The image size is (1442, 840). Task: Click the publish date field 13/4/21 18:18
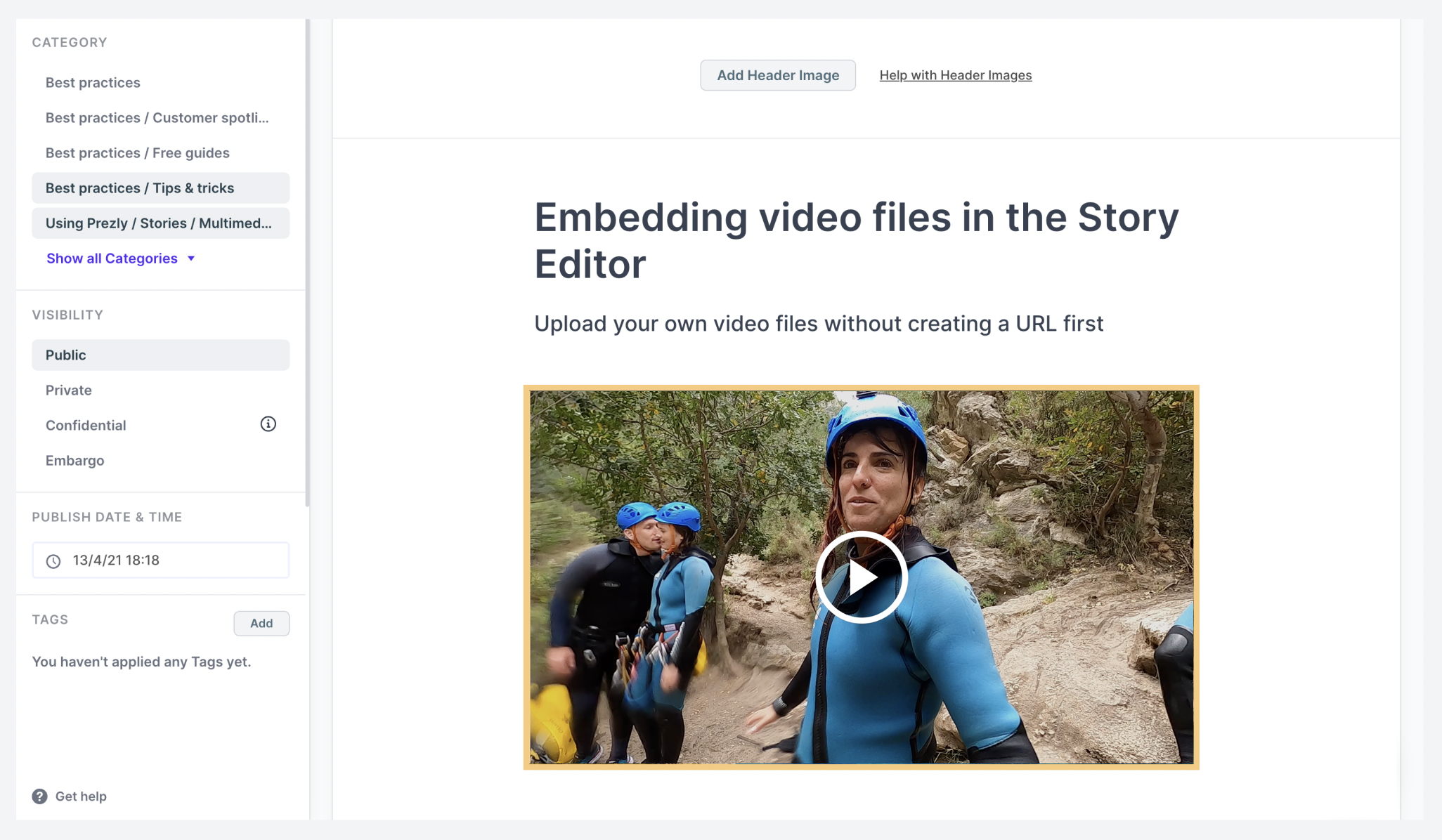(x=160, y=560)
